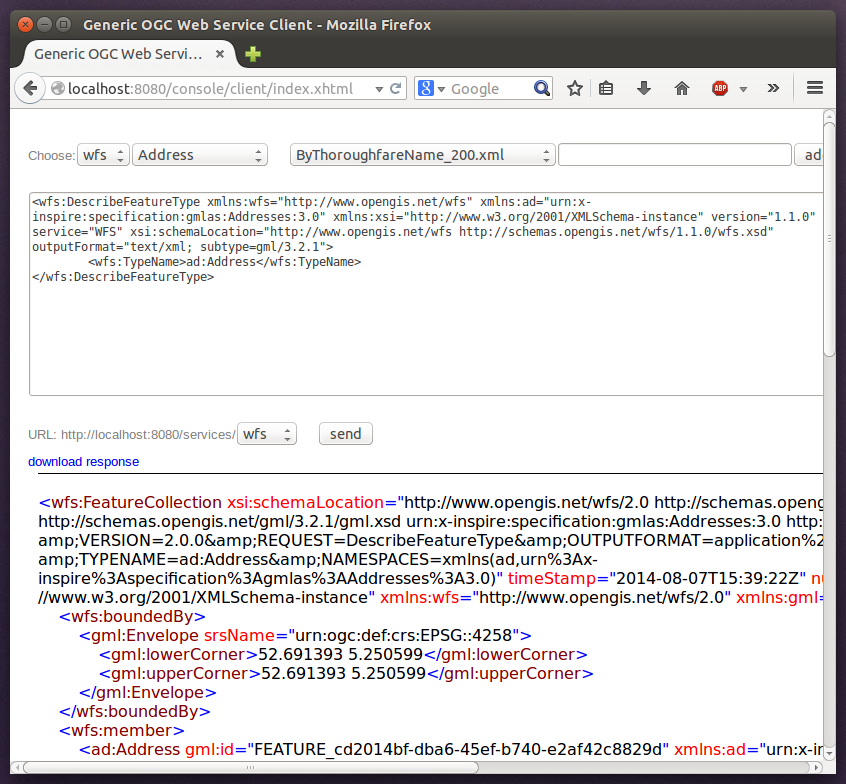Image resolution: width=846 pixels, height=784 pixels.
Task: Navigate back using the back arrow
Action: 30,88
